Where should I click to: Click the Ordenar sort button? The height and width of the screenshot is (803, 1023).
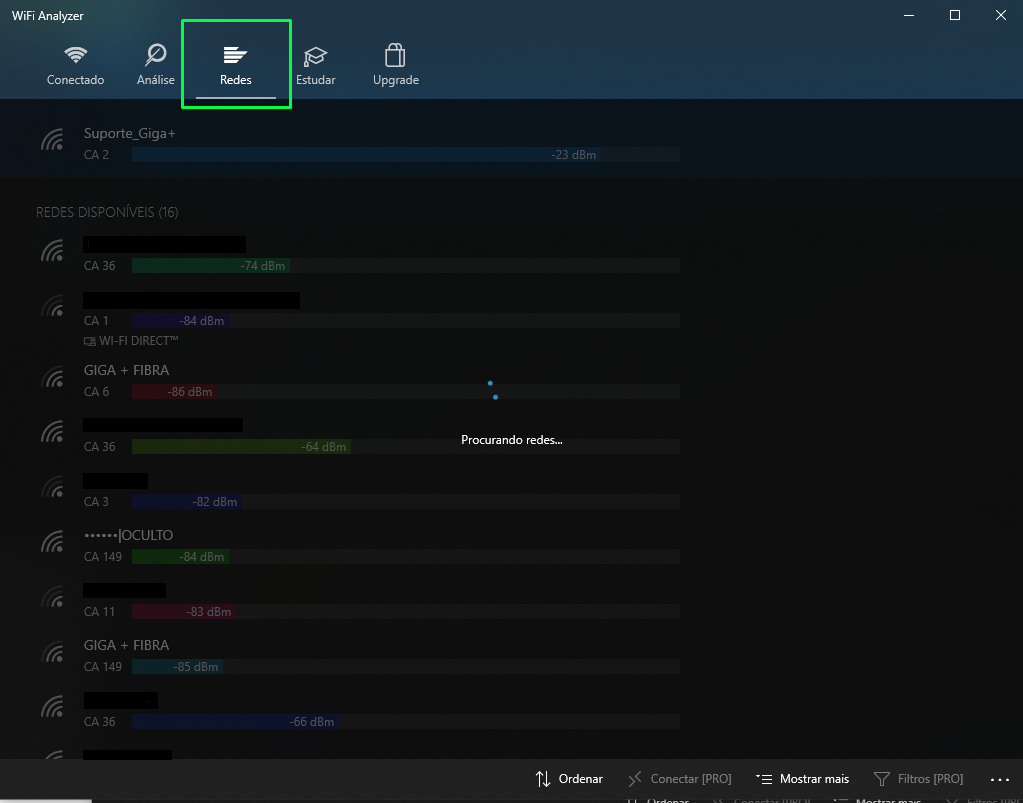click(569, 778)
